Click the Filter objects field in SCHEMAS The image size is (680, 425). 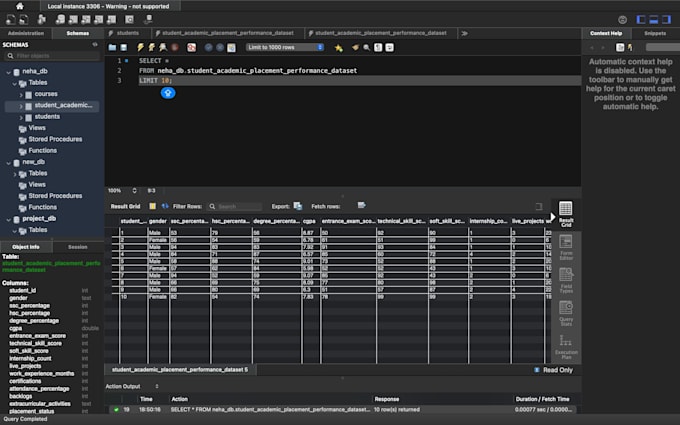coord(52,56)
